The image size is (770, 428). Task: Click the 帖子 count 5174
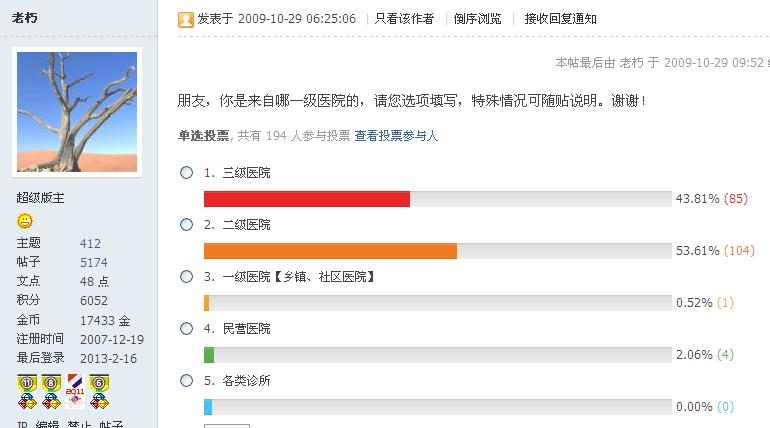pyautogui.click(x=93, y=263)
